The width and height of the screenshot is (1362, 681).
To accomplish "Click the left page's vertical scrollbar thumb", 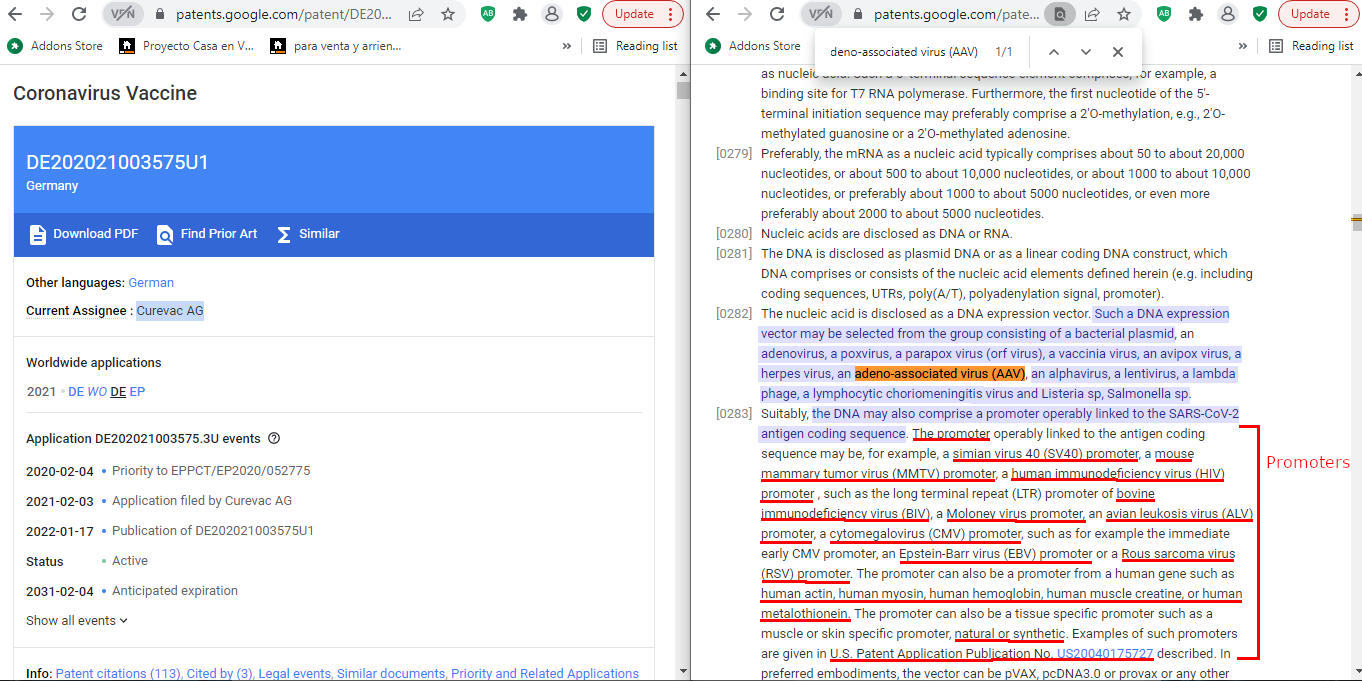I will 683,91.
